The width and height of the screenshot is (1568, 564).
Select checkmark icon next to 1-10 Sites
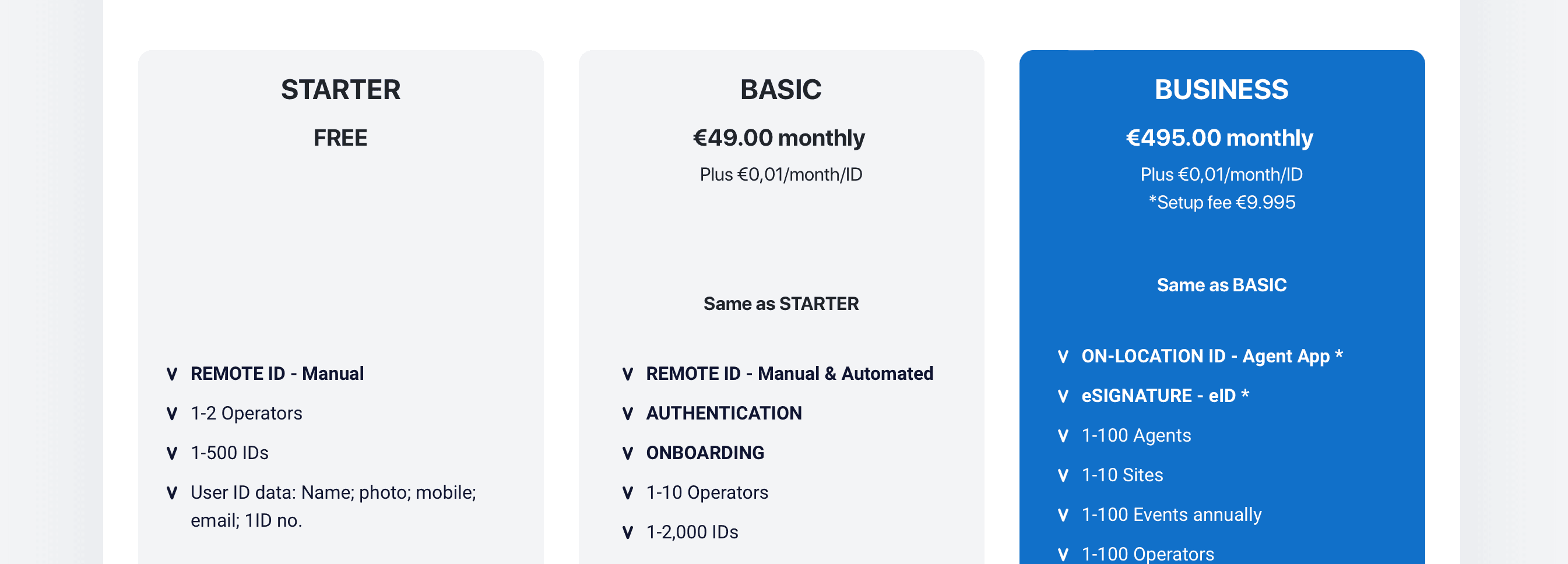(x=1063, y=475)
